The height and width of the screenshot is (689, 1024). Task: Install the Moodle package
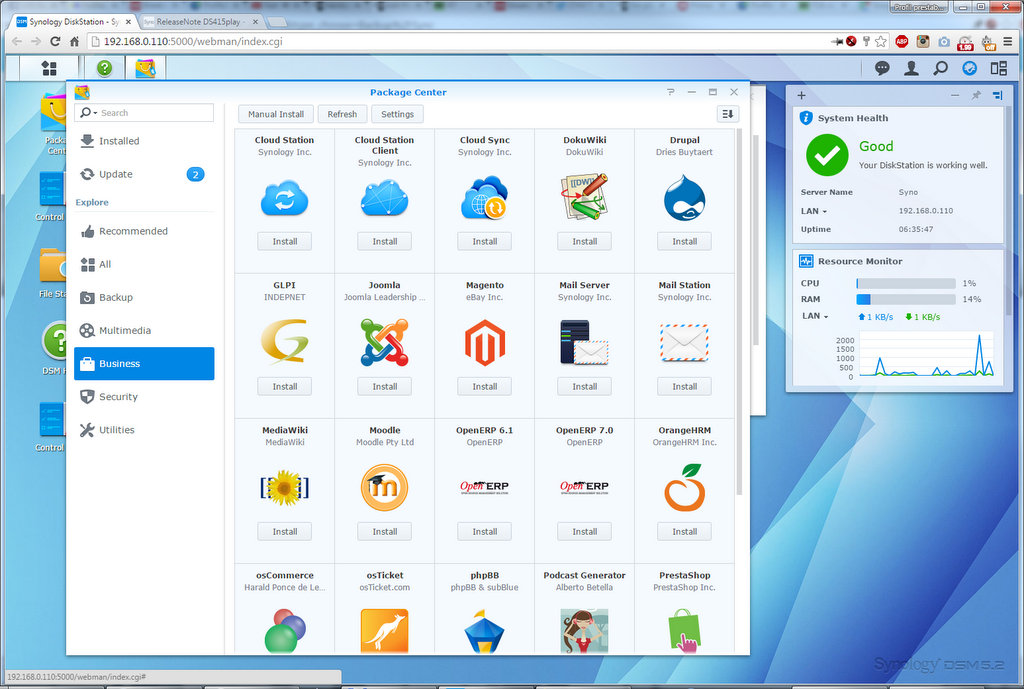click(385, 532)
